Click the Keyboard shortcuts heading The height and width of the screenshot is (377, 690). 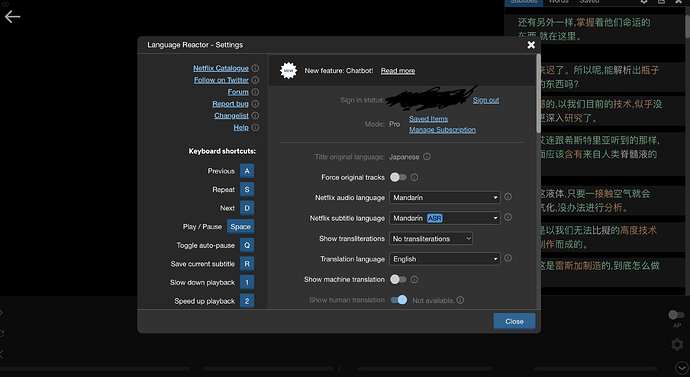click(222, 151)
